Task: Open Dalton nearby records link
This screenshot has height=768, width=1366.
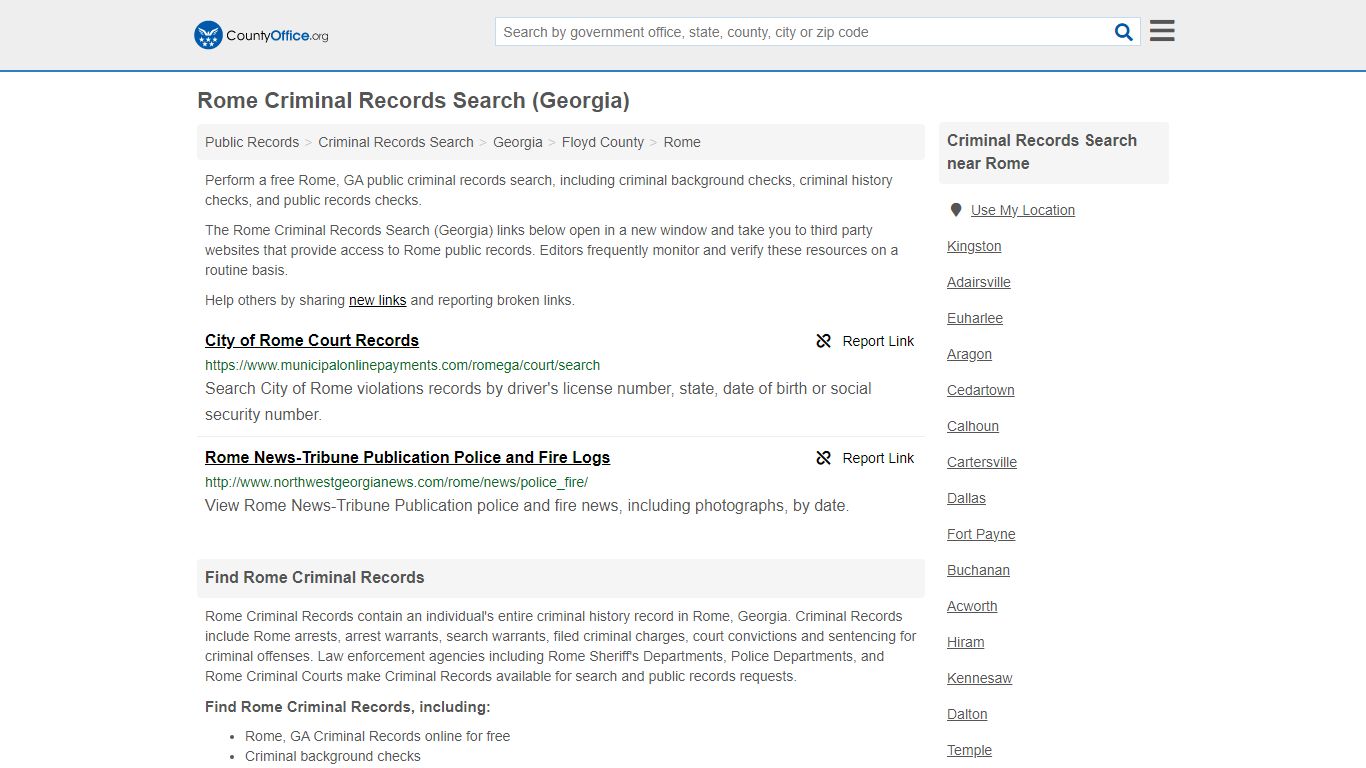Action: (x=967, y=714)
